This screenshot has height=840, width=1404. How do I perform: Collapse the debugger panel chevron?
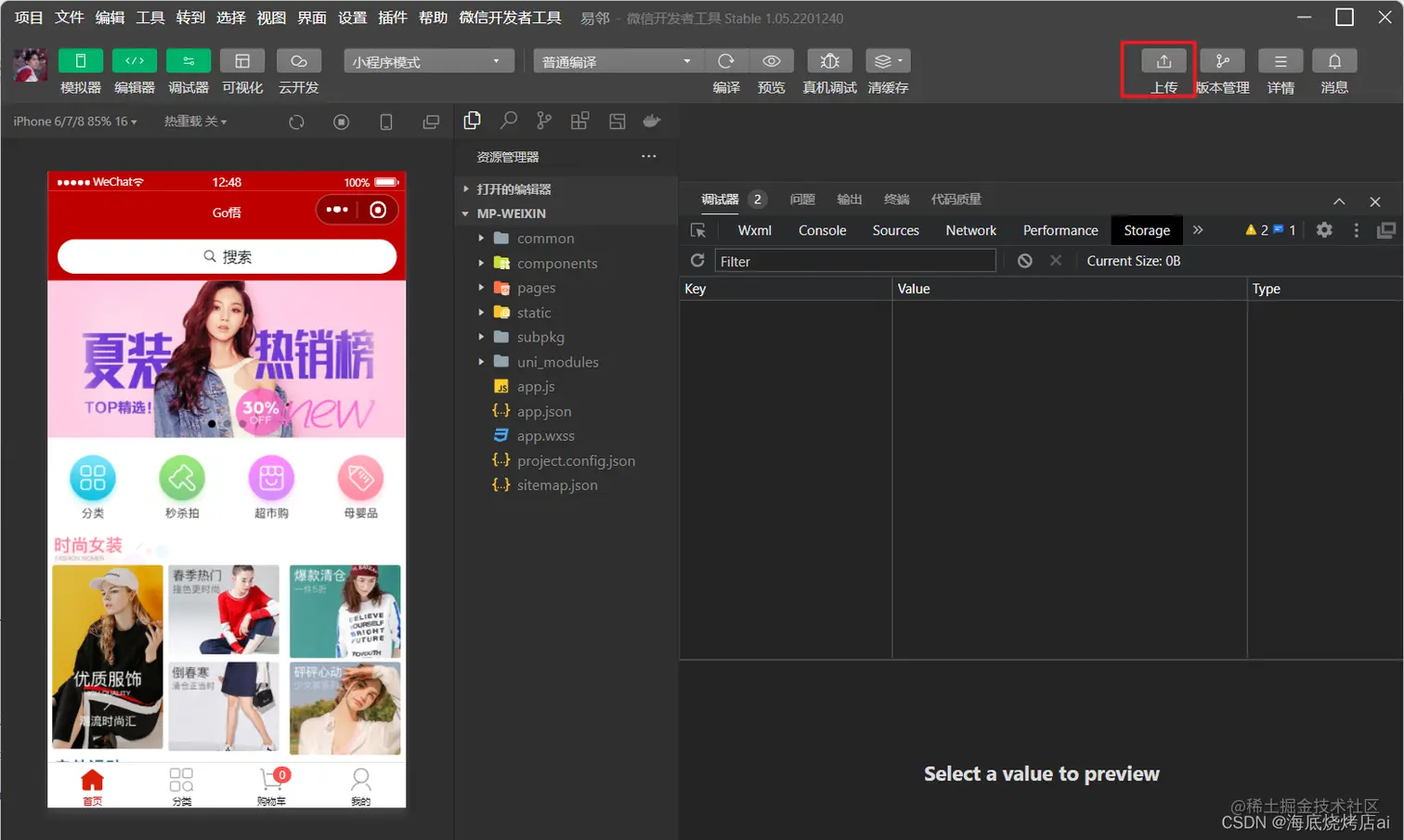click(x=1339, y=201)
